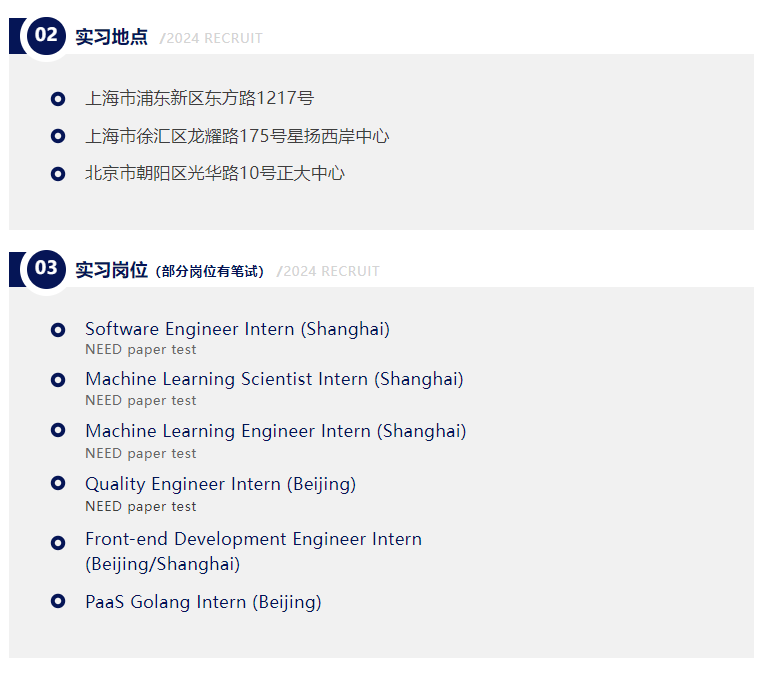Click bullet beside 上海市徐汇区龙耀路175号星扬西岸中心
Viewport: 764px width, 674px height.
pyautogui.click(x=58, y=136)
